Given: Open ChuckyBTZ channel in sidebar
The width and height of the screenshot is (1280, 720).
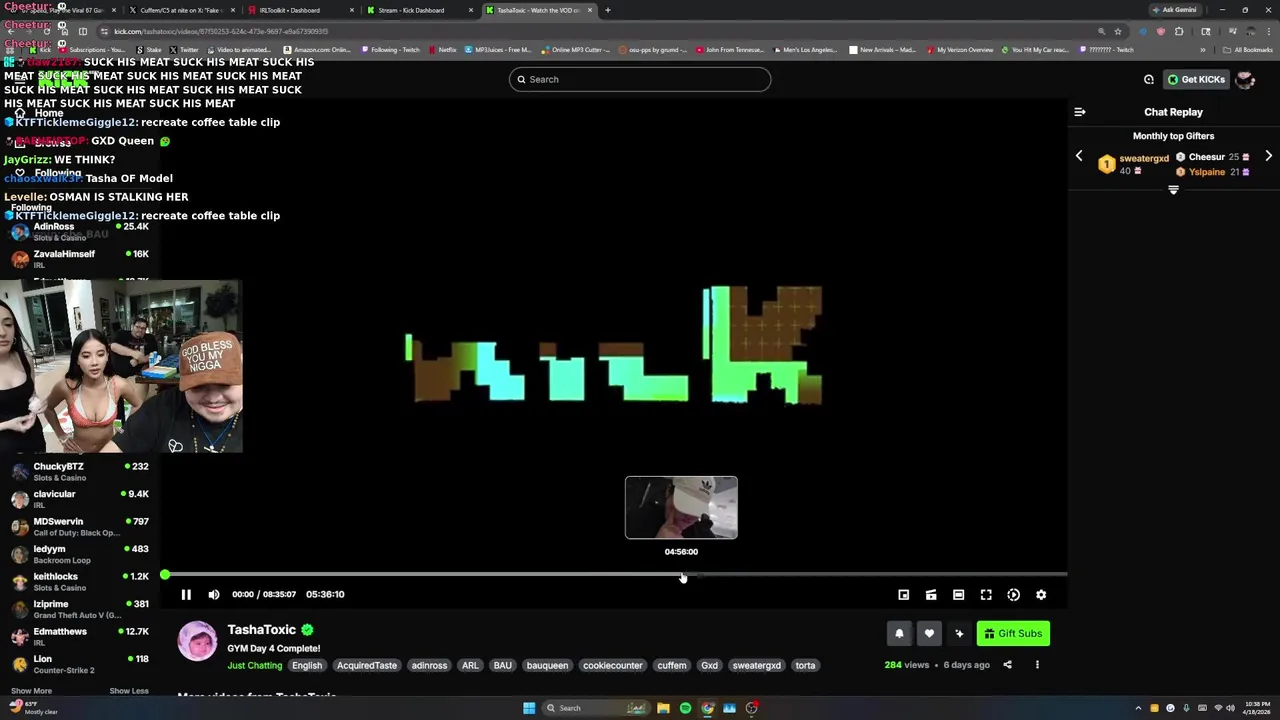Looking at the screenshot, I should (x=80, y=472).
